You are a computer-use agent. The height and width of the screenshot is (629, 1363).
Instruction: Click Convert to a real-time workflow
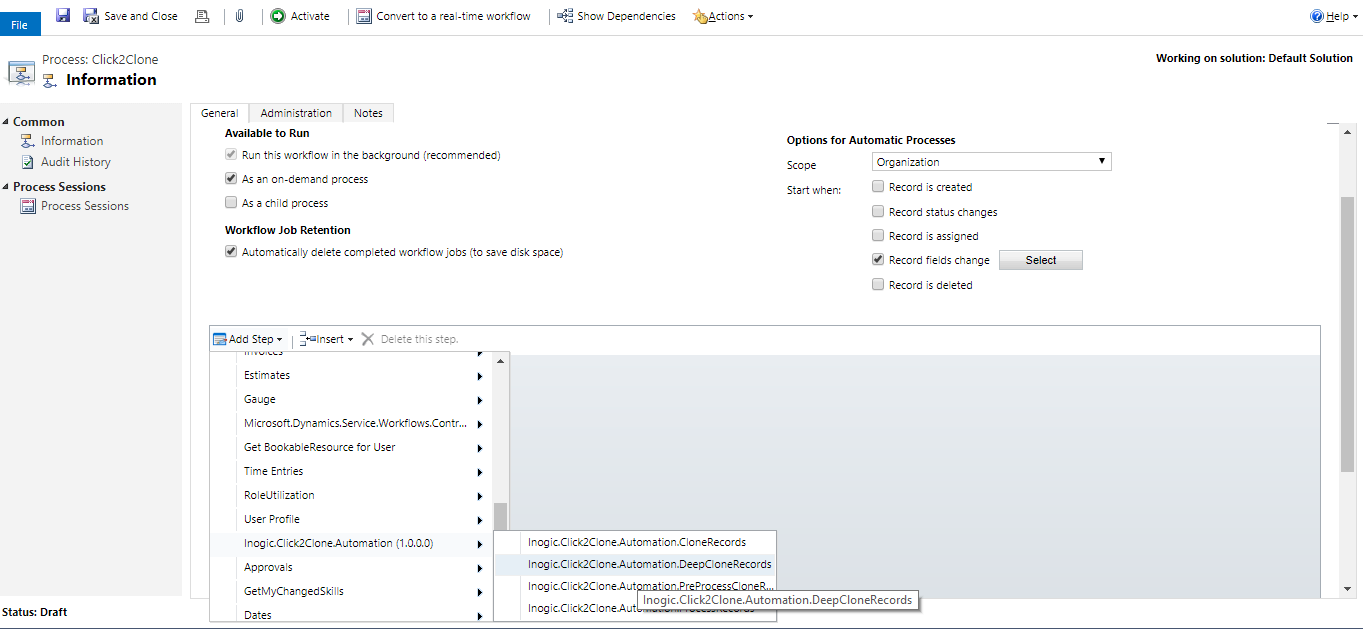coord(444,16)
